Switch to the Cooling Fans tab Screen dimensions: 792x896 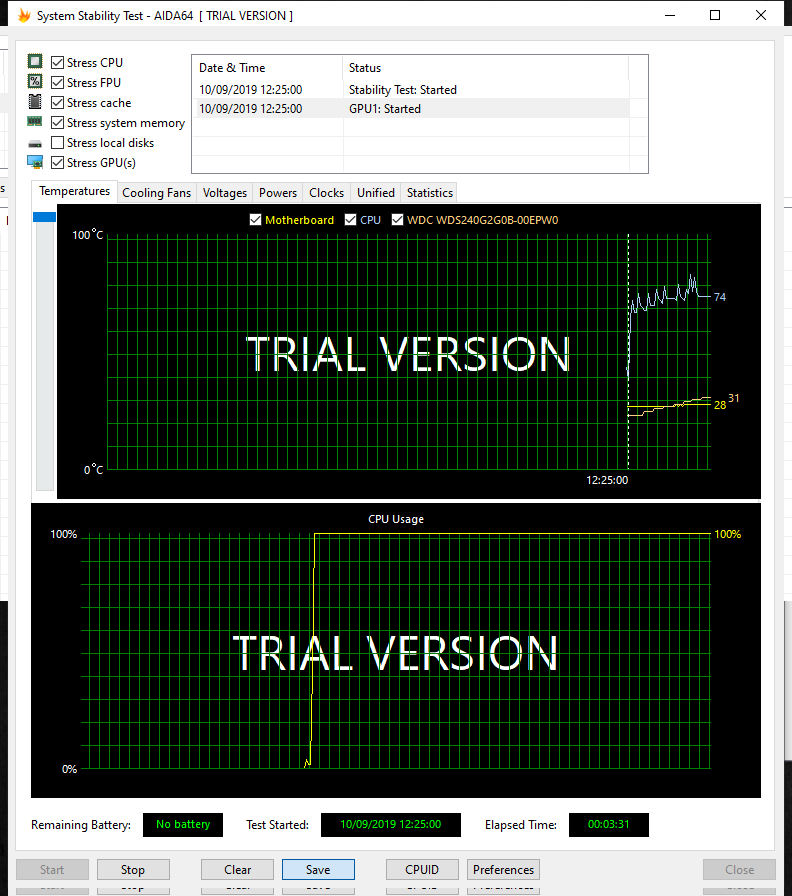coord(156,193)
